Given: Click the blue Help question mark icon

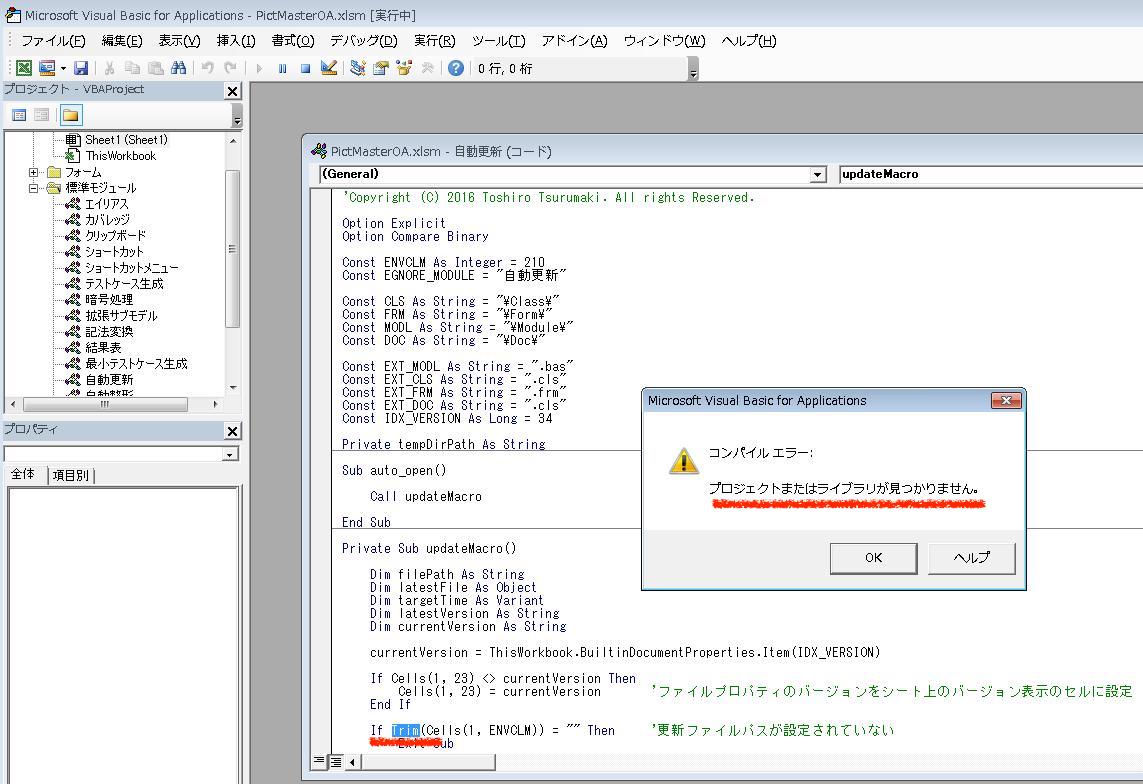Looking at the screenshot, I should point(456,68).
